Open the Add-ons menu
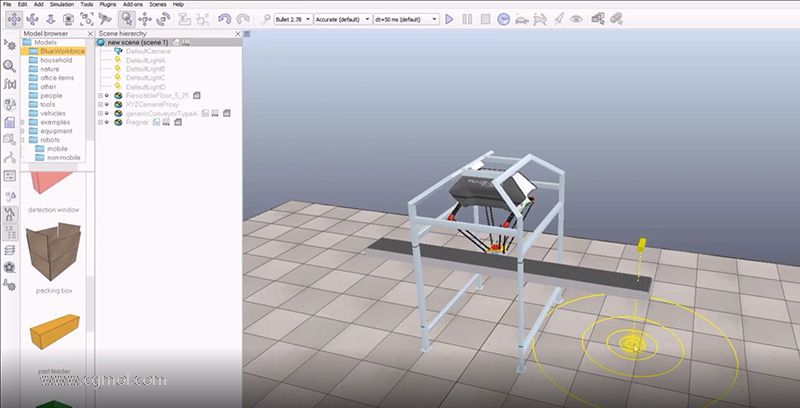 pos(133,4)
